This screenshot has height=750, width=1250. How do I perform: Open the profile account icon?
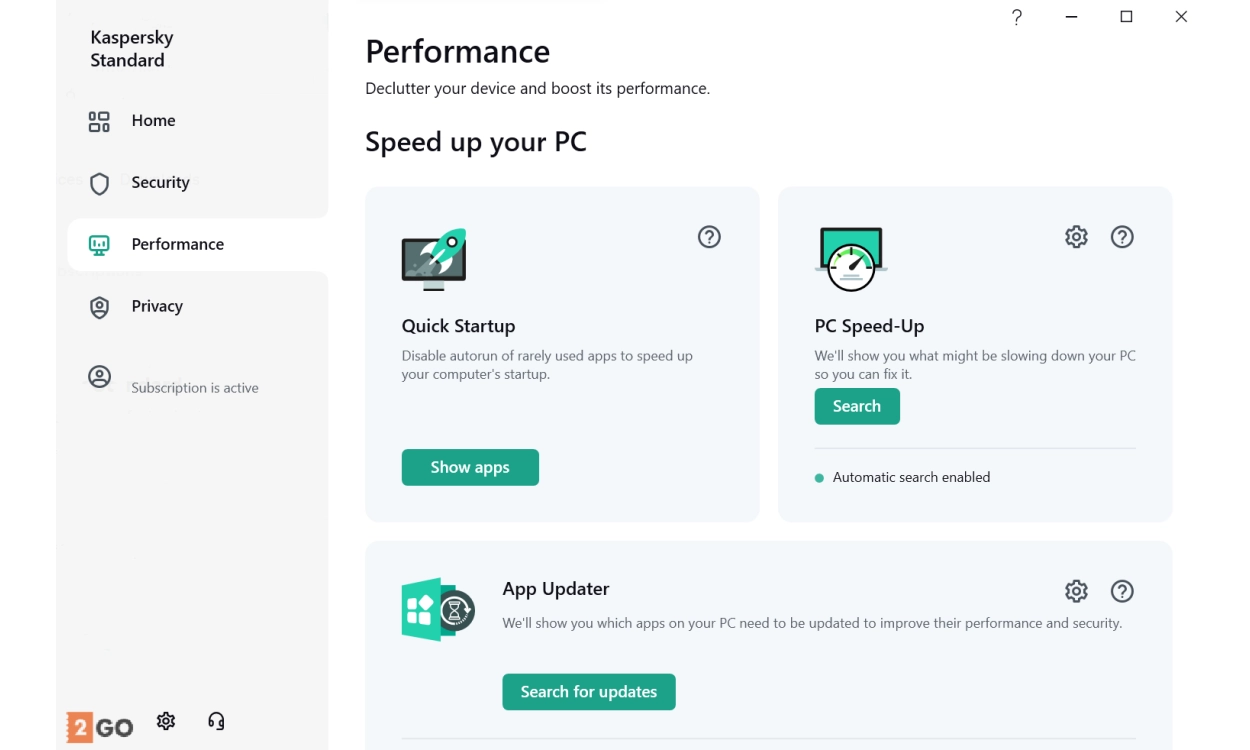[99, 377]
